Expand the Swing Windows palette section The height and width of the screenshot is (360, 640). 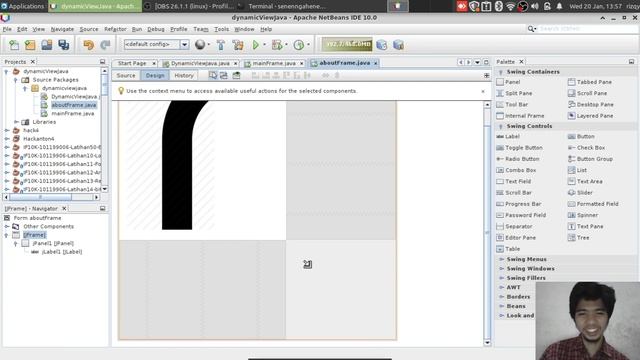(501, 269)
